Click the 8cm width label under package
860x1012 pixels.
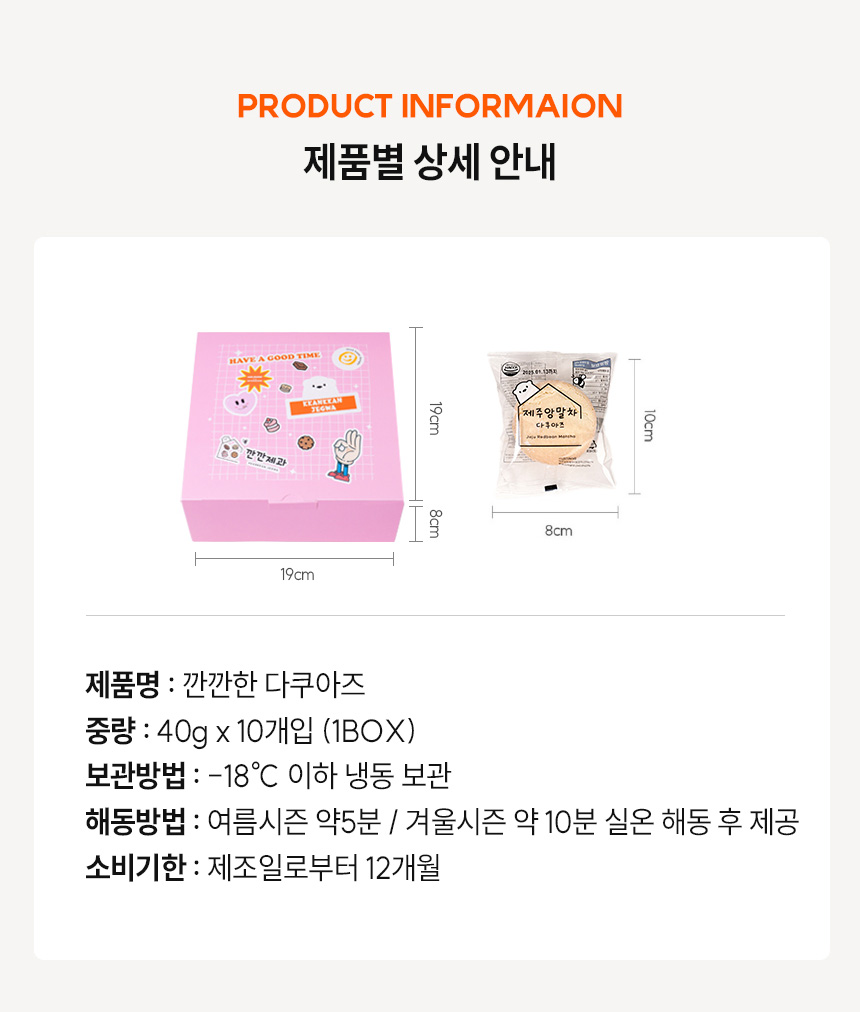click(558, 531)
